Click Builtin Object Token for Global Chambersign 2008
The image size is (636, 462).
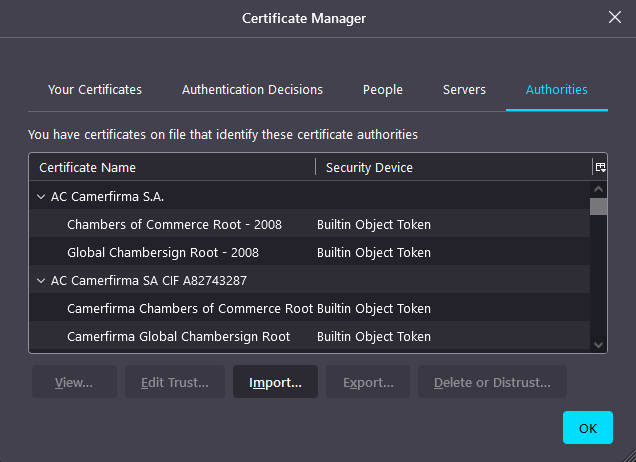tap(374, 253)
